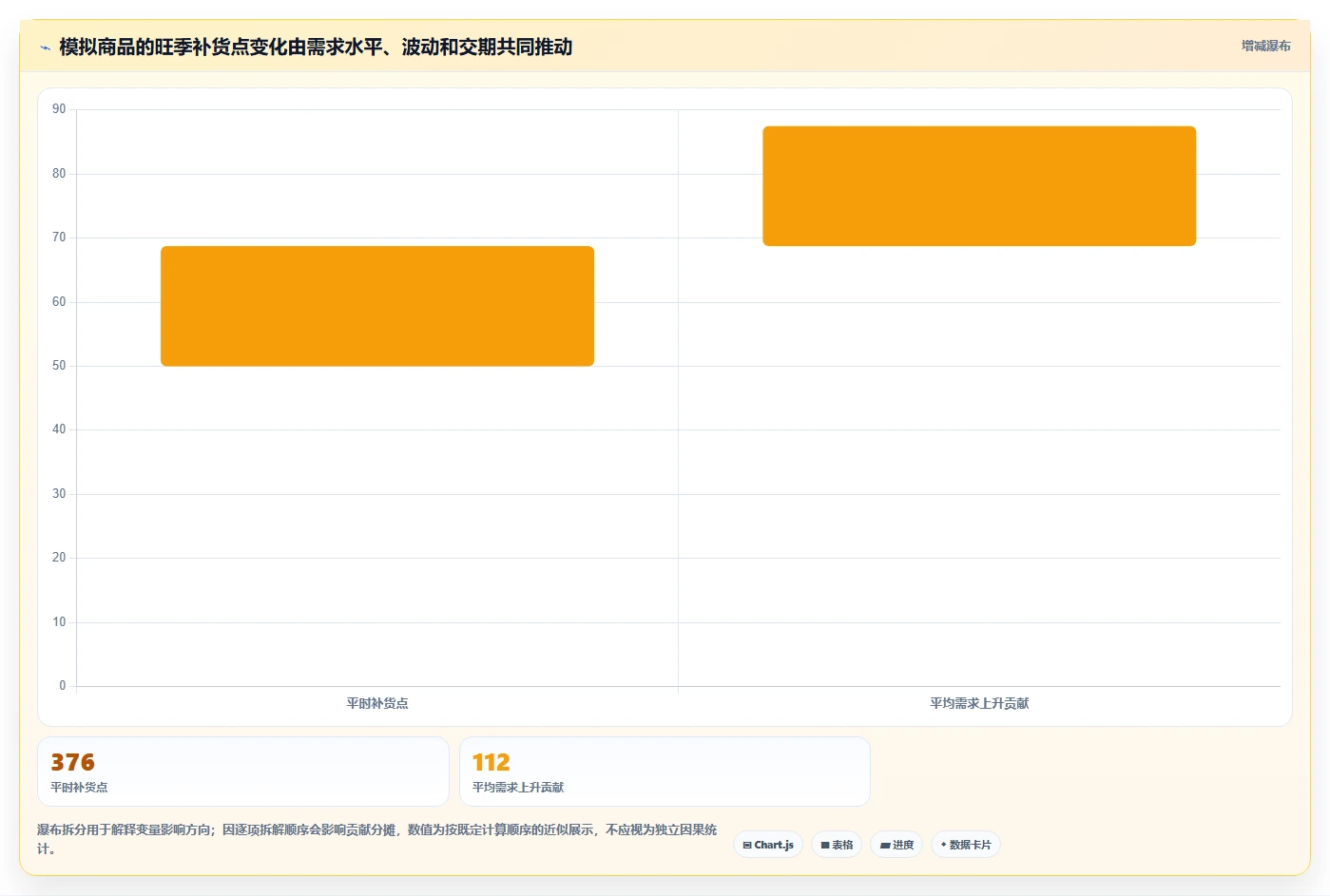The image size is (1330, 896).
Task: Click the 增减瀑布 label in the header
Action: point(1265,46)
